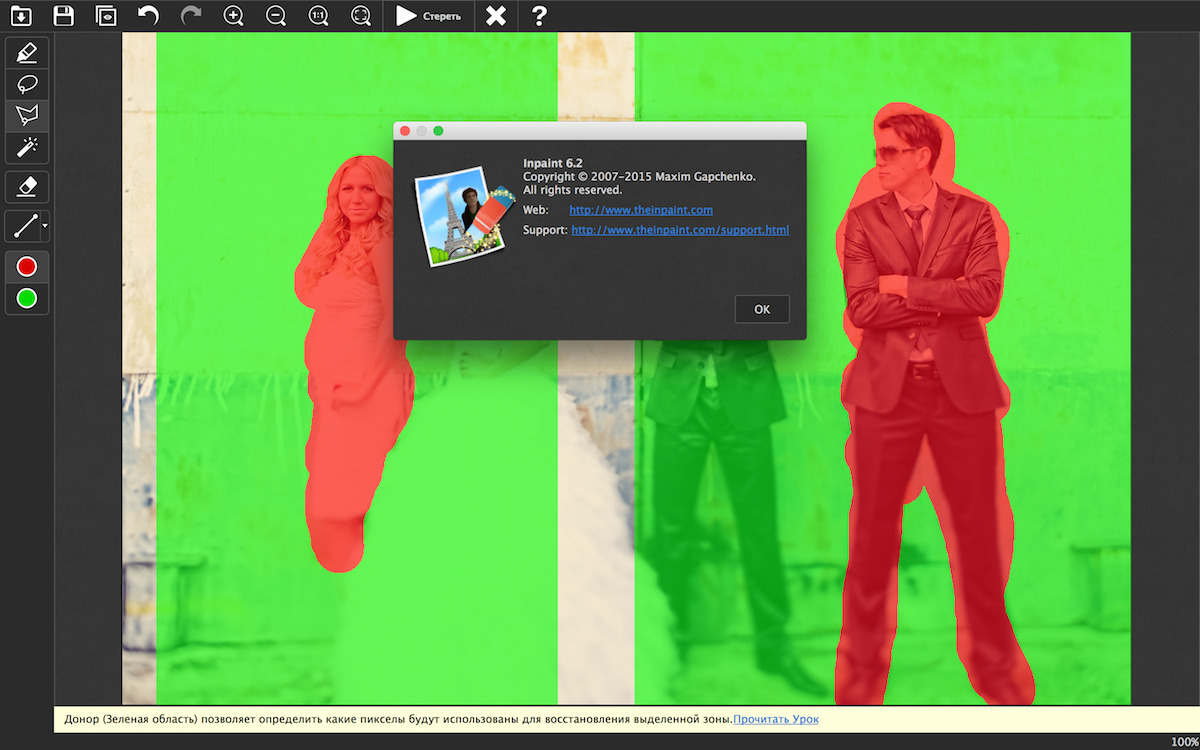This screenshot has height=750, width=1200.
Task: Start the Стереть erase process
Action: pyautogui.click(x=428, y=15)
